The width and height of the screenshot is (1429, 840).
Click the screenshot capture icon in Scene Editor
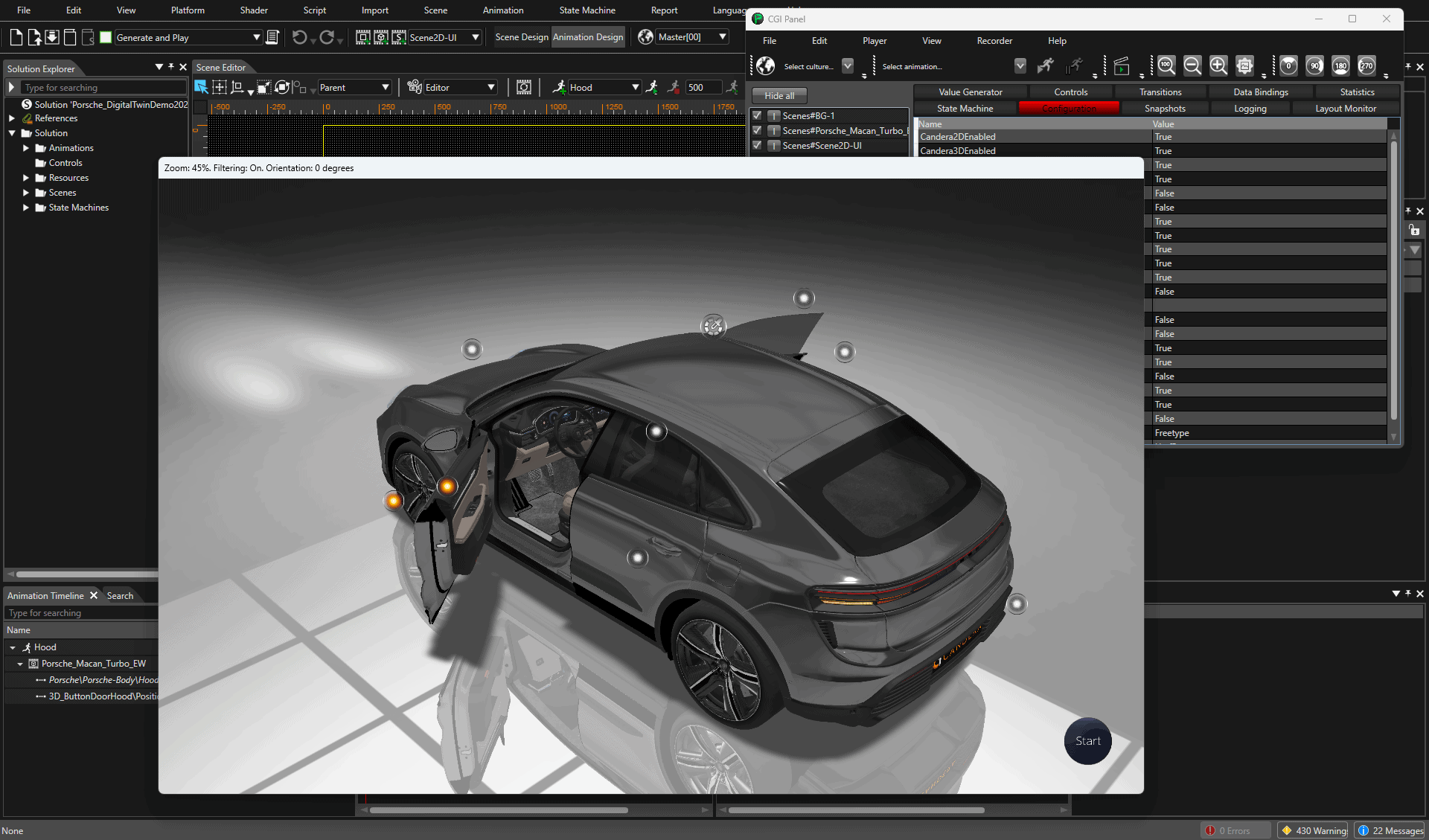click(x=524, y=87)
